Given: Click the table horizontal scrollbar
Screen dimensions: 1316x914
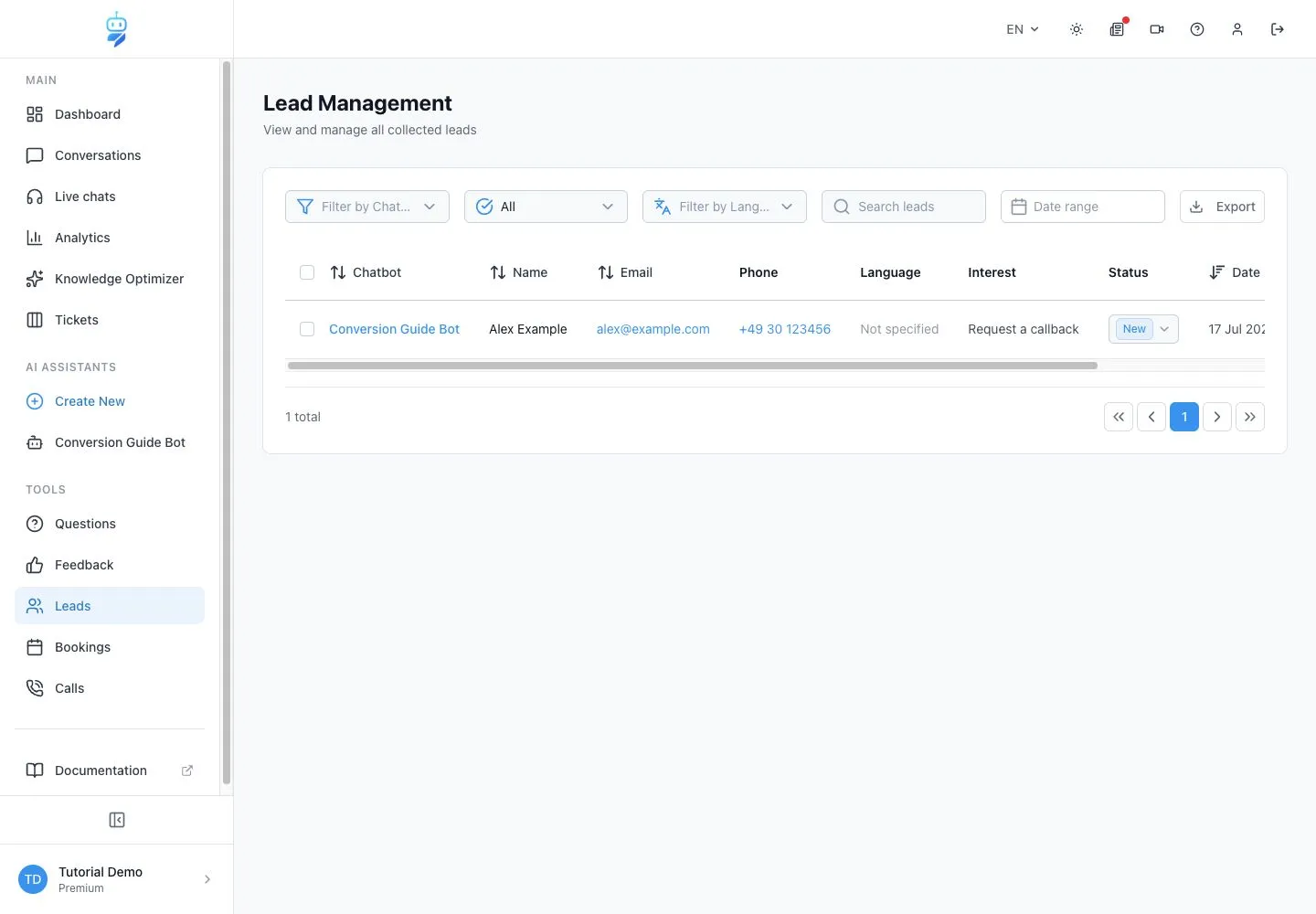Looking at the screenshot, I should [x=693, y=366].
